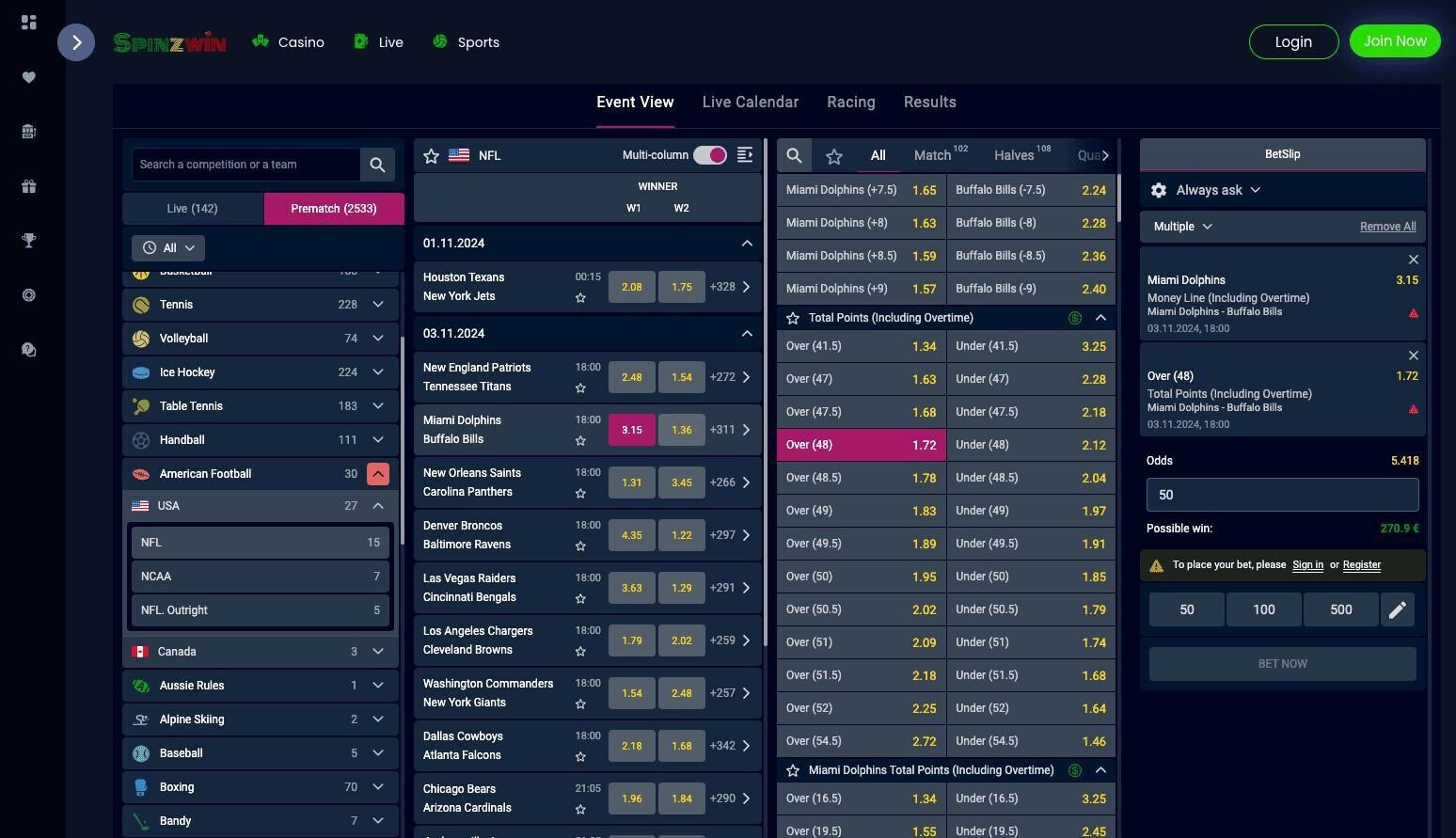Screen dimensions: 1456x838
Task: Set stake with the 100 quick button
Action: (1264, 609)
